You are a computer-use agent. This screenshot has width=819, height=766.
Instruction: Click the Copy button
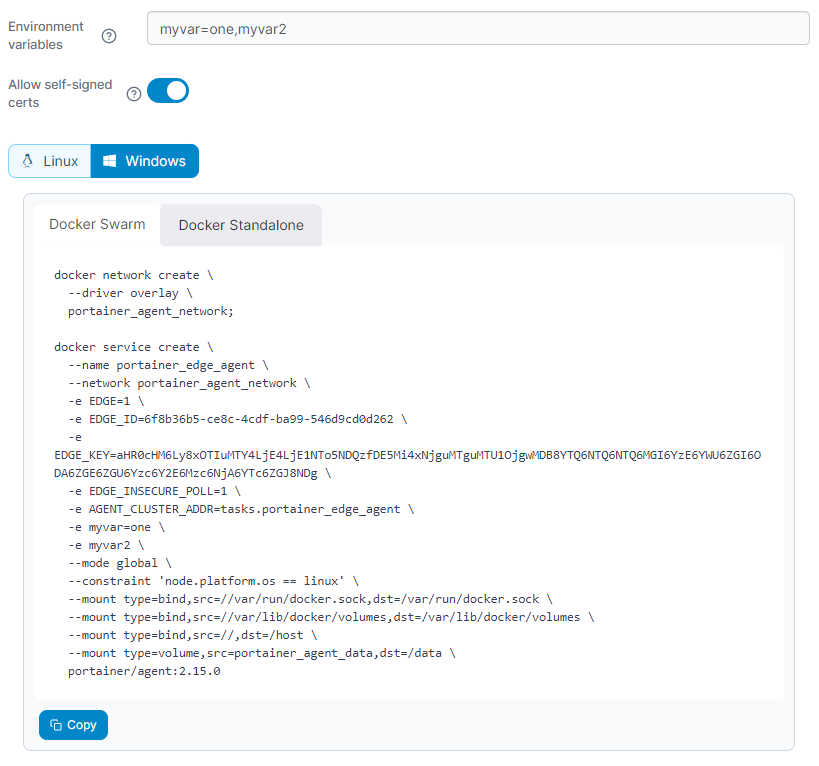73,725
